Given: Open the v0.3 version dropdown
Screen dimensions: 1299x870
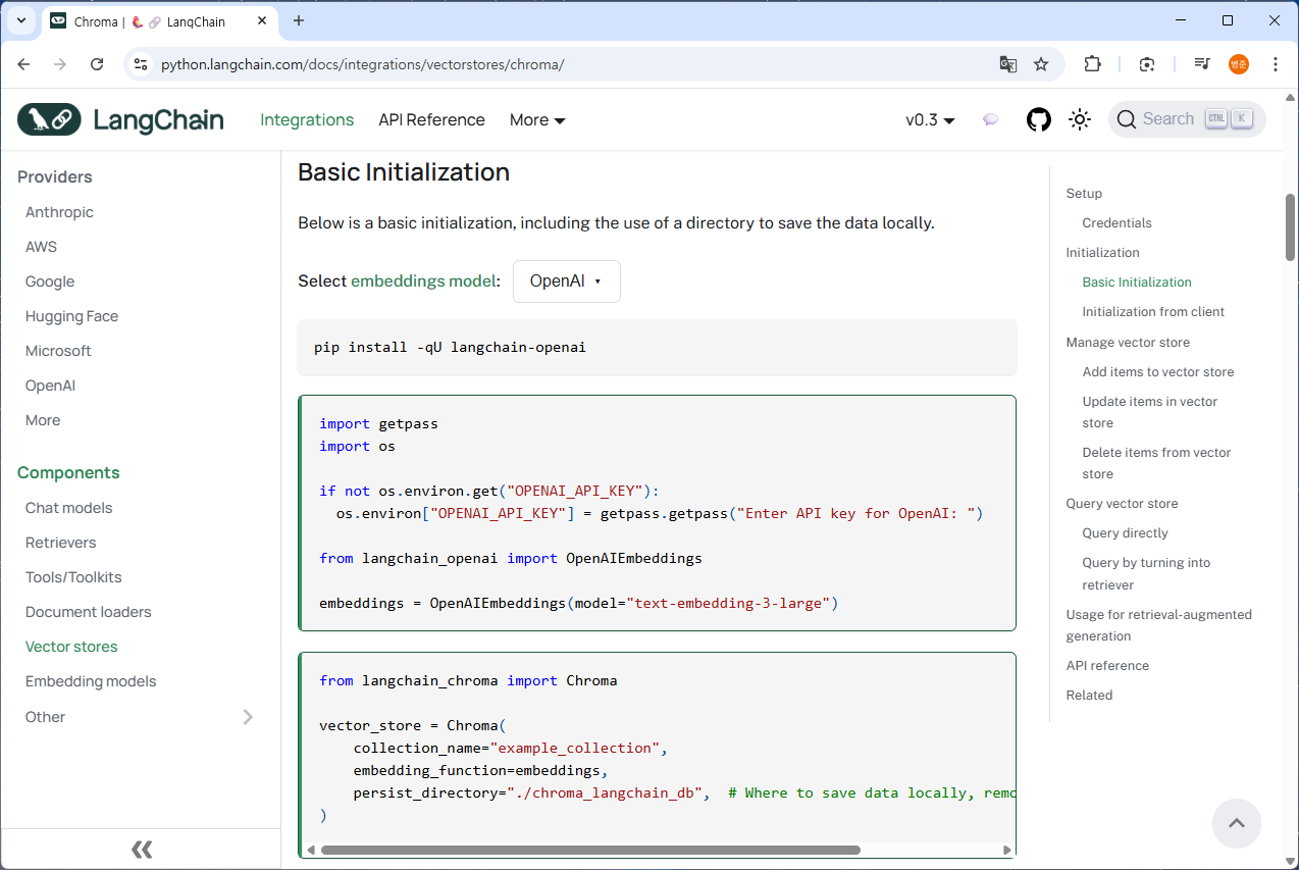Looking at the screenshot, I should [x=930, y=120].
